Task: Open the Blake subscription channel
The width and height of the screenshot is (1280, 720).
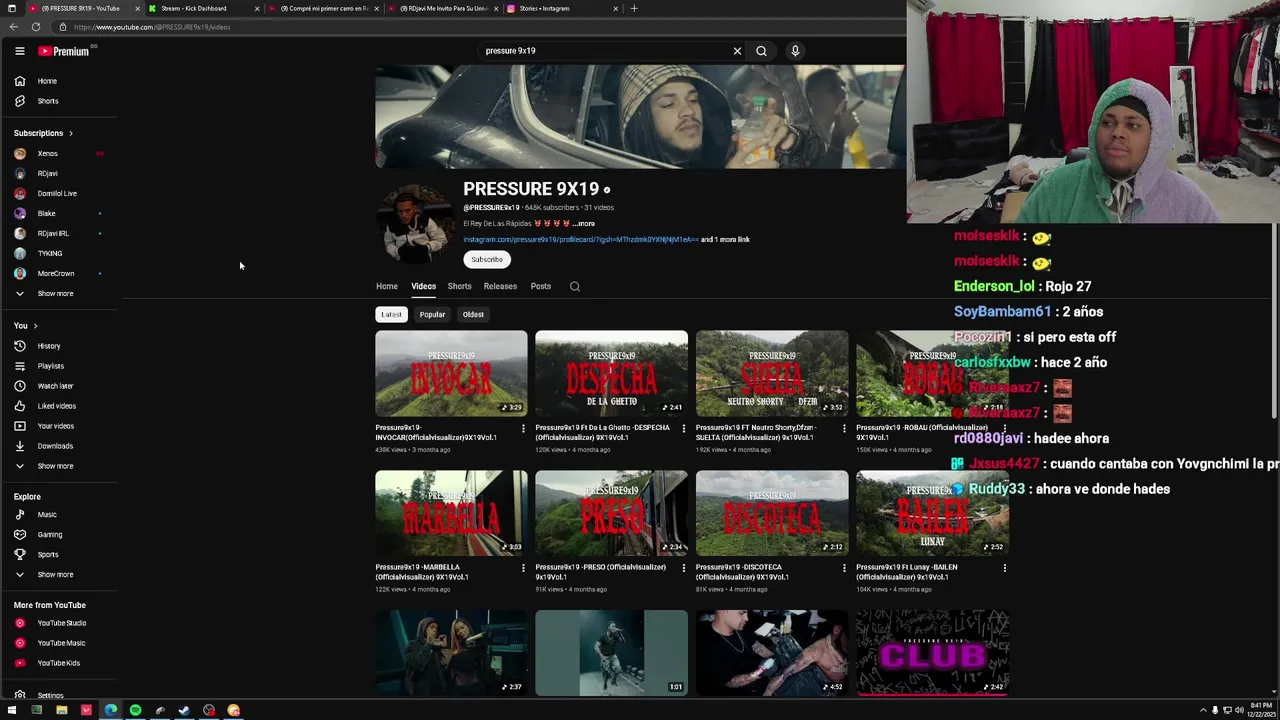Action: tap(60, 214)
